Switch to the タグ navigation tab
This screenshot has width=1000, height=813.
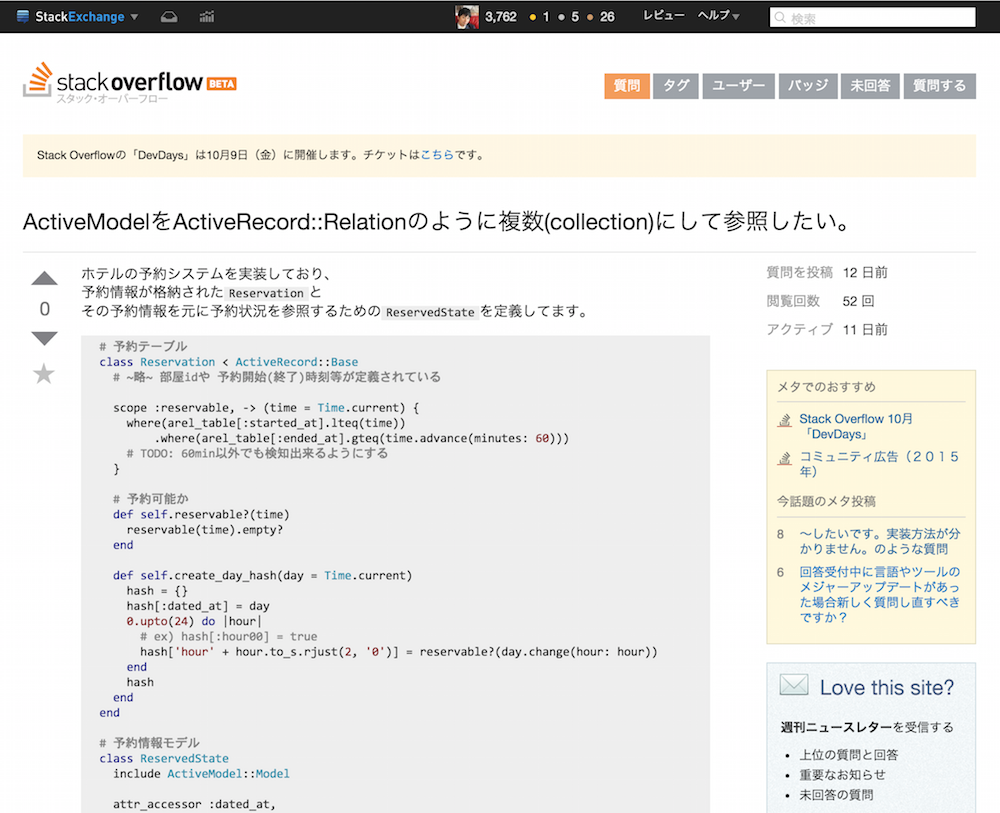675,86
